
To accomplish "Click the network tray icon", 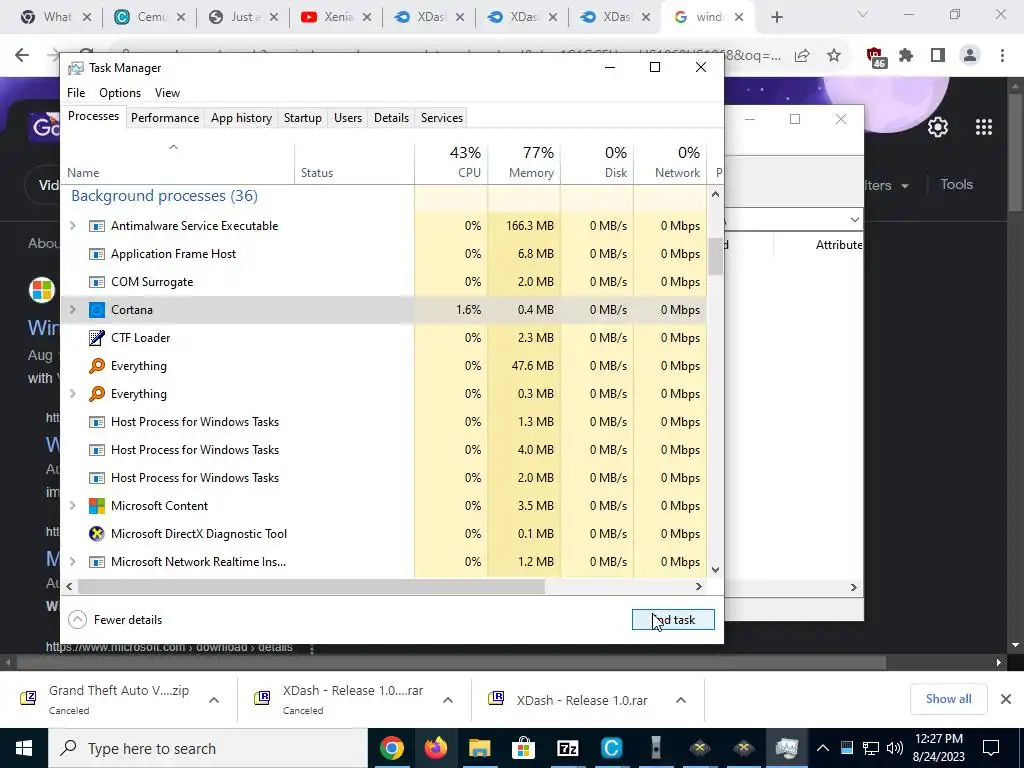I will tap(871, 748).
